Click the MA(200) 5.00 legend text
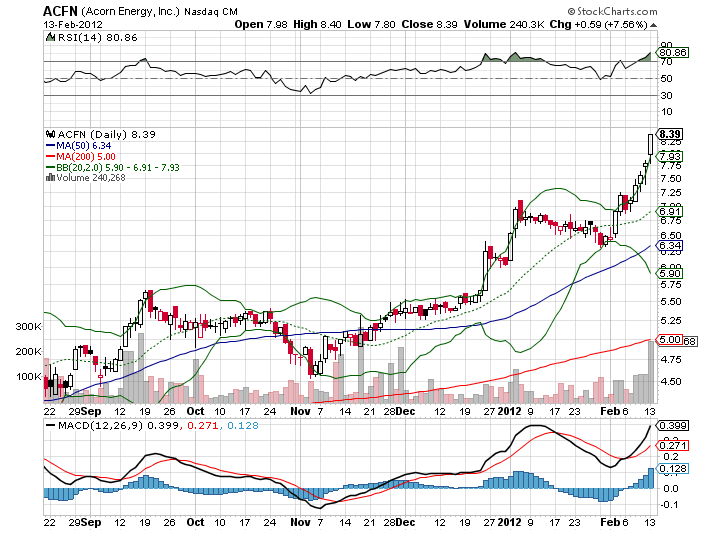 (x=86, y=157)
